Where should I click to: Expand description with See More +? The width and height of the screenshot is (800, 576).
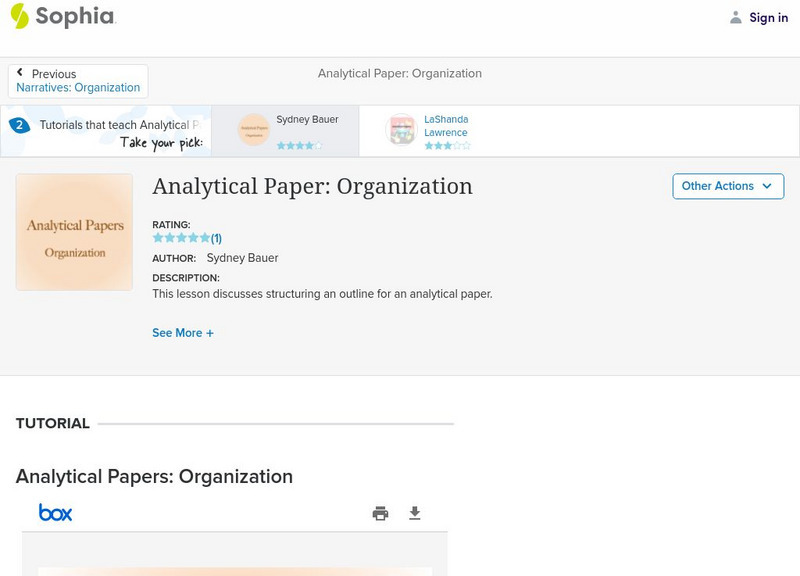click(183, 333)
